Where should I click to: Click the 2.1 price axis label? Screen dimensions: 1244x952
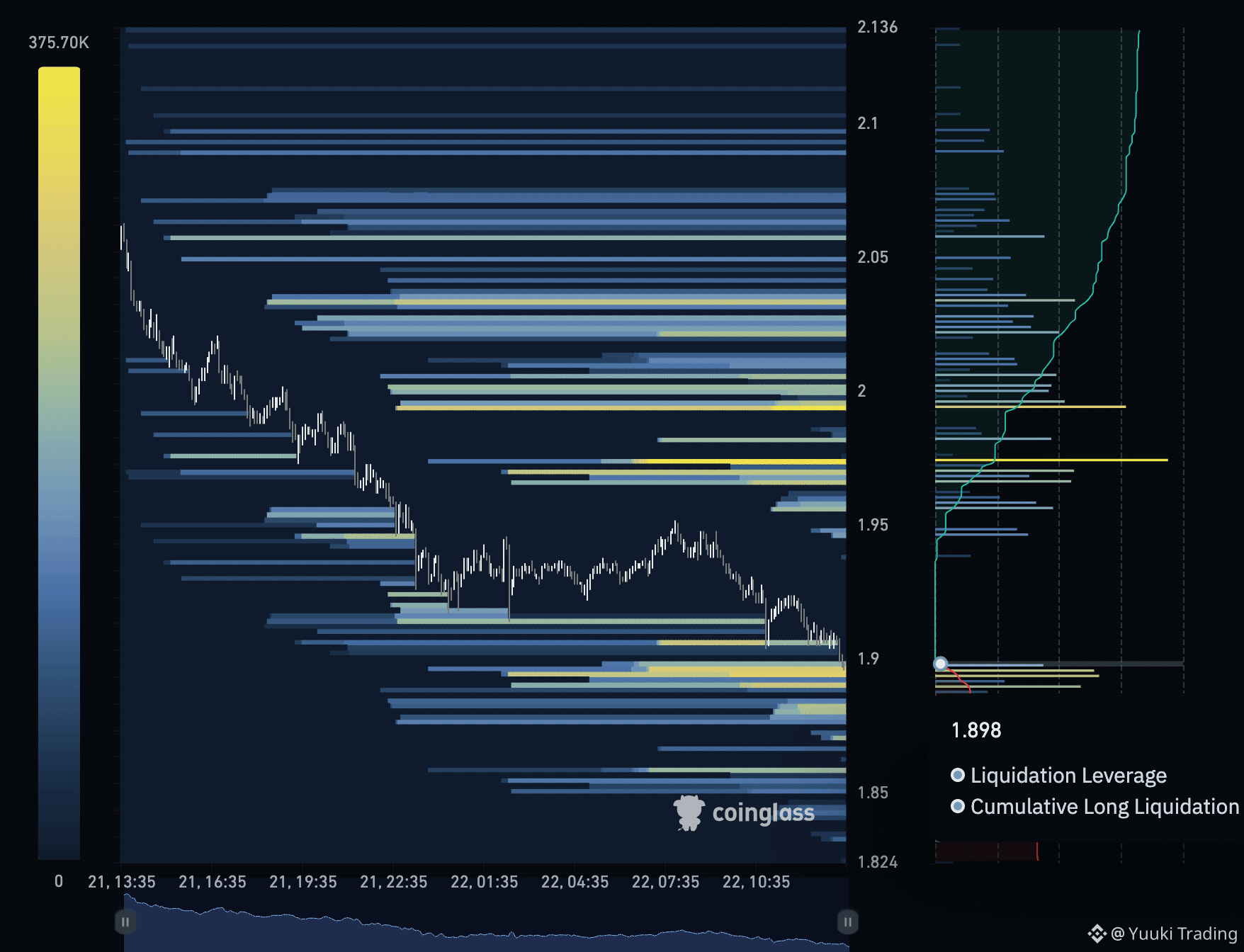pos(868,123)
